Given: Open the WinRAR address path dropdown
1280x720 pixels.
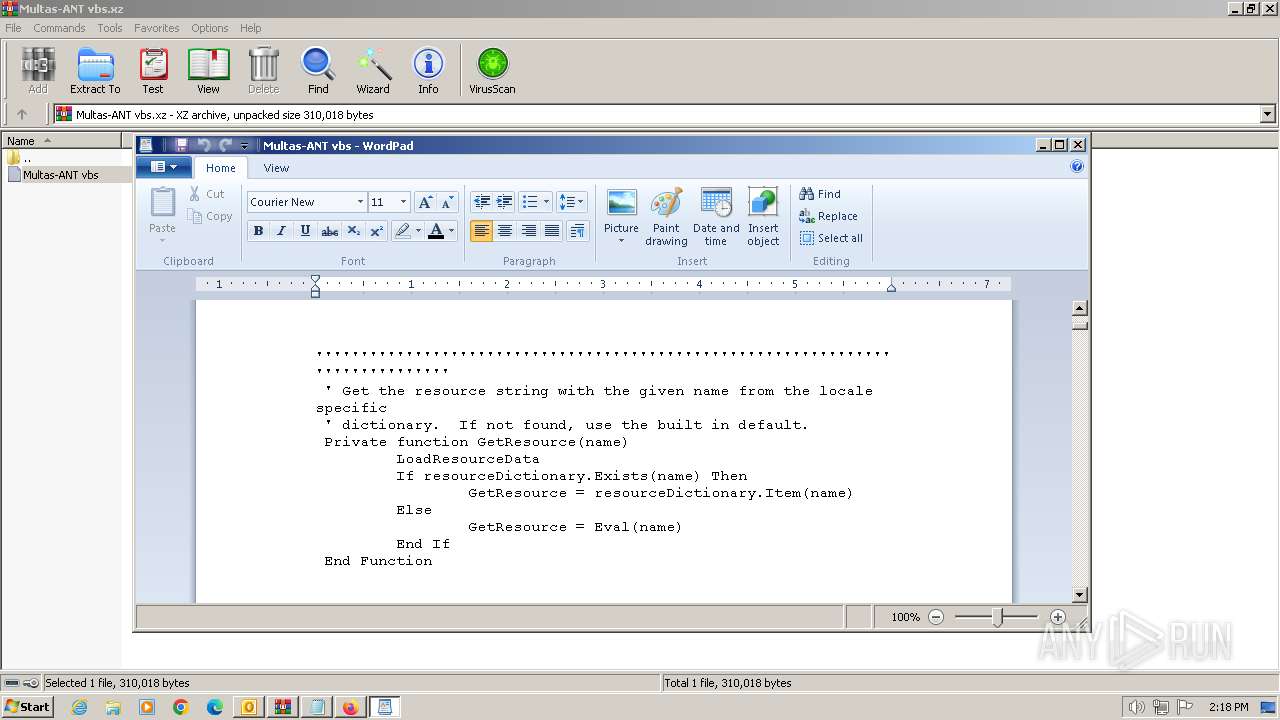Looking at the screenshot, I should pyautogui.click(x=1268, y=114).
